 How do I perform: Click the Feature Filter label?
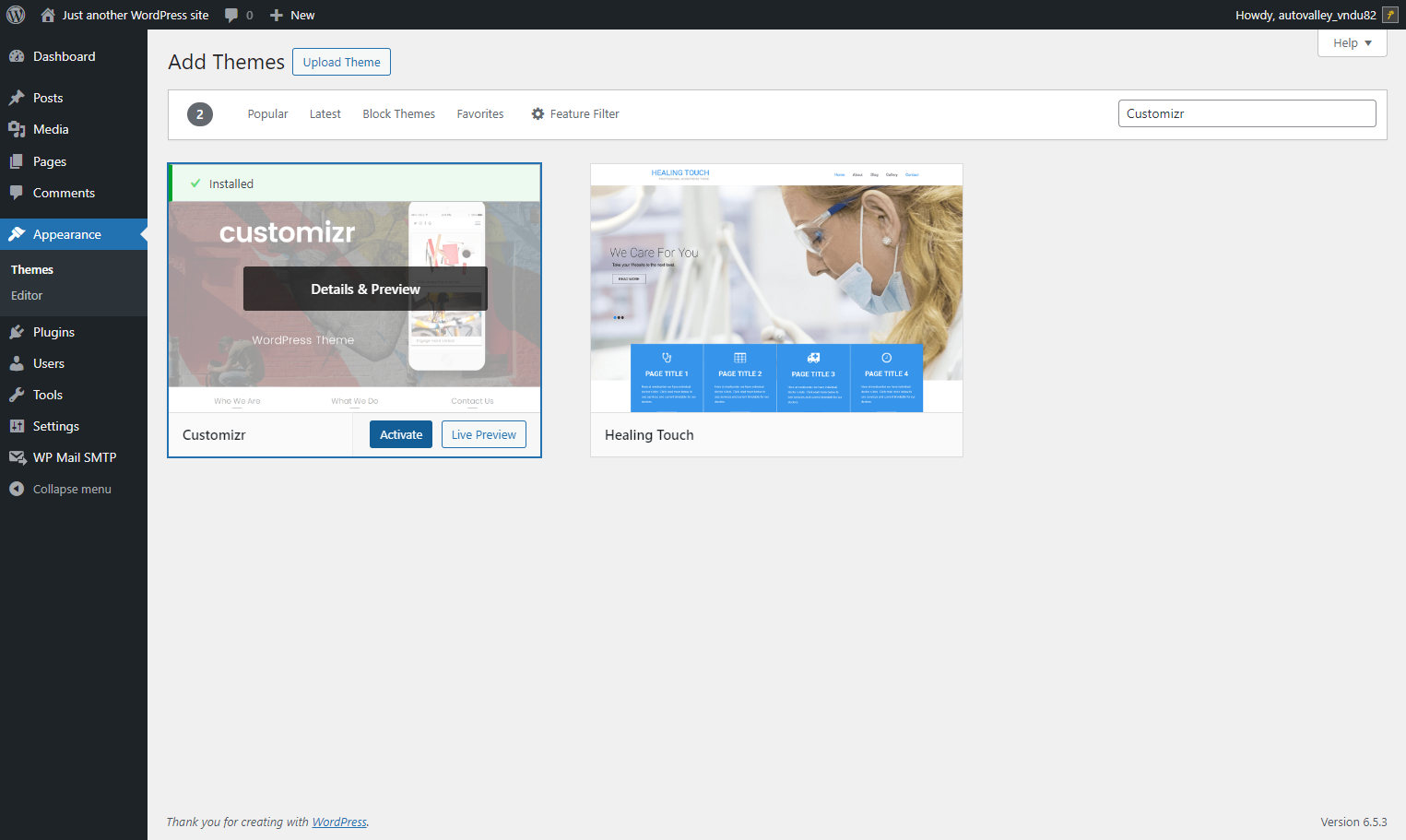click(585, 114)
